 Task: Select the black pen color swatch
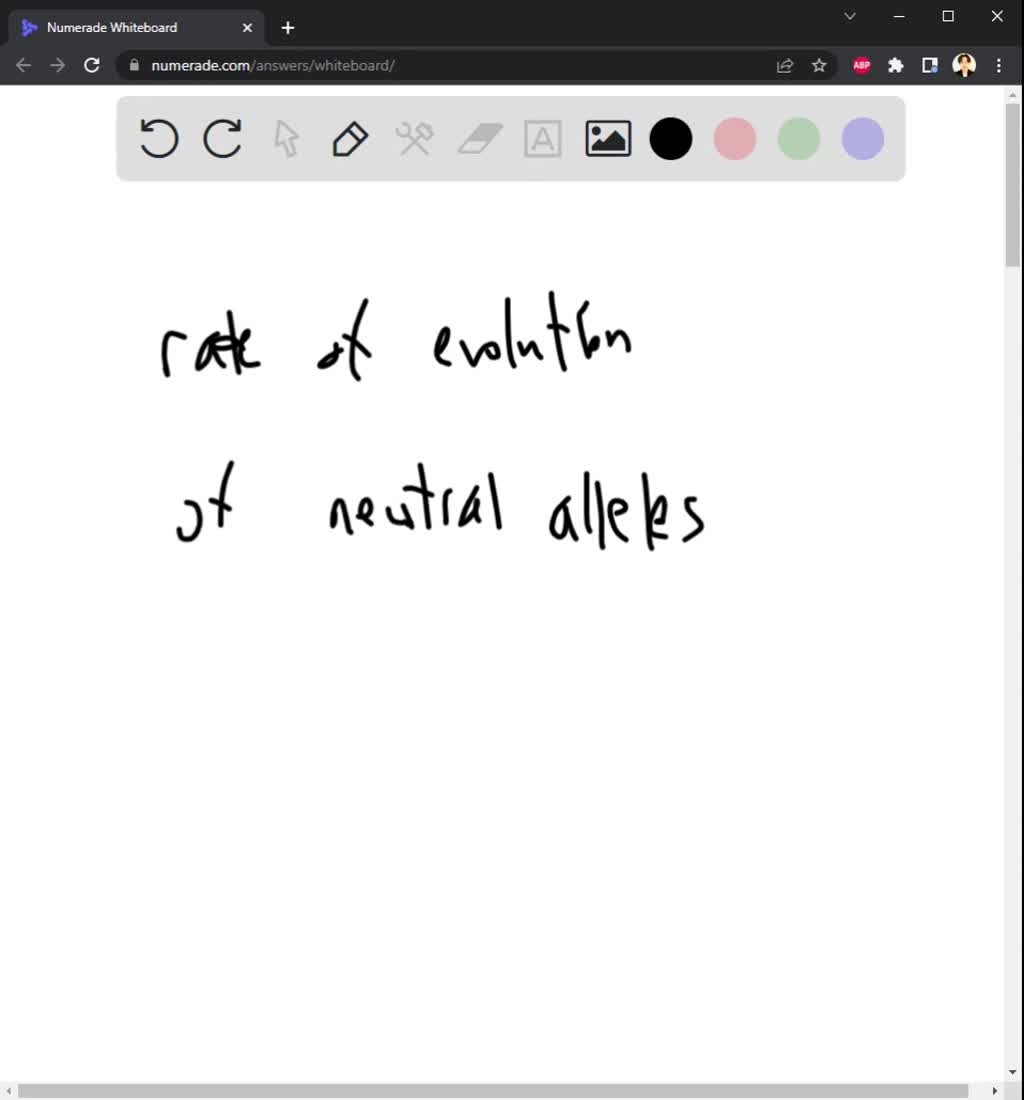[x=670, y=139]
